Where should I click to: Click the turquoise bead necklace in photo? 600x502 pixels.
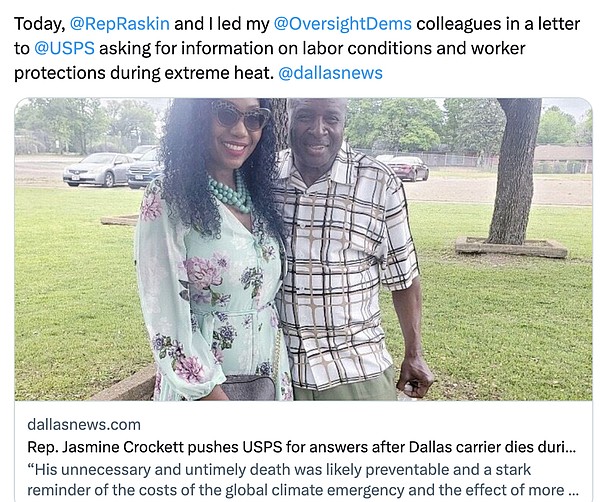tap(232, 193)
